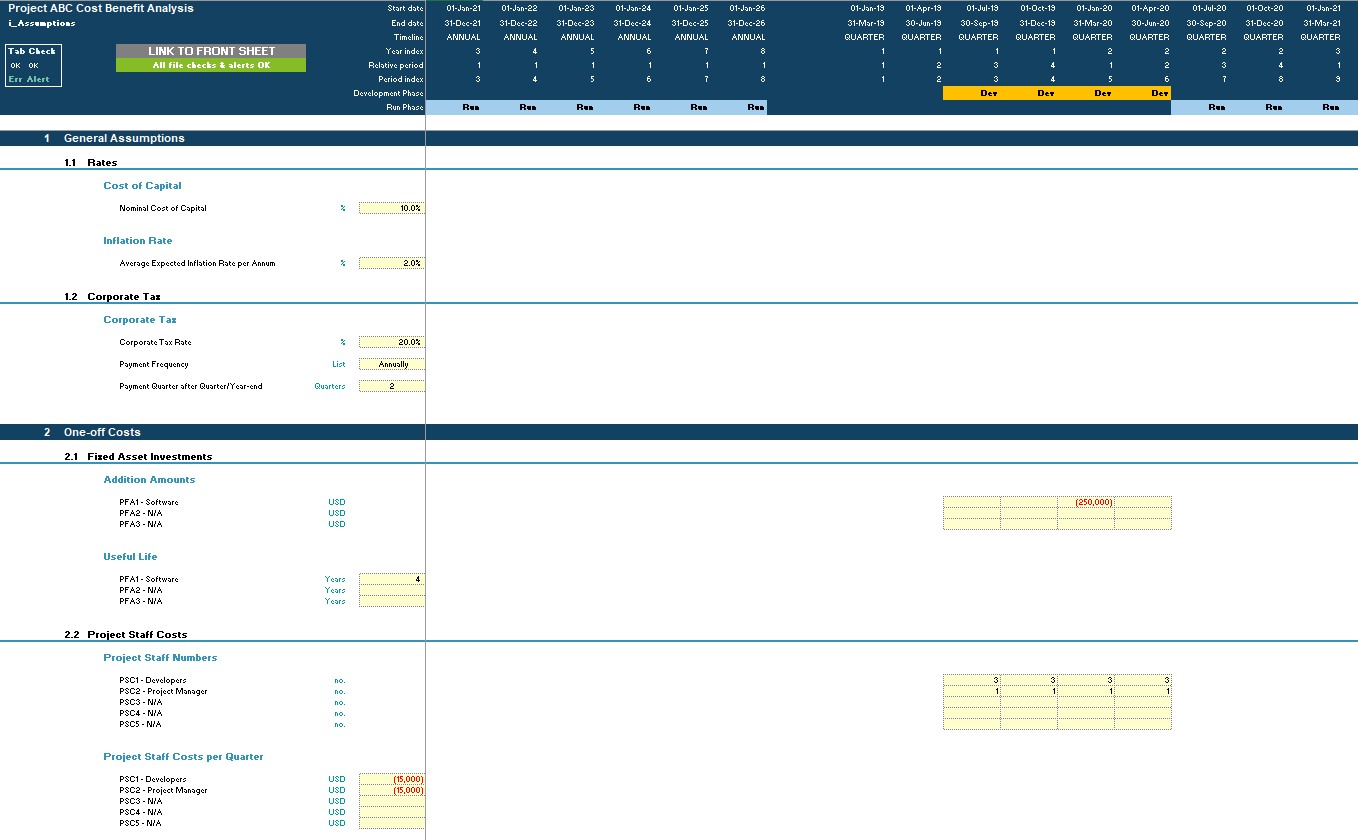Open the Payment Frequency 'Annually' dropdown
Viewport: 1358px width, 840px height.
click(391, 364)
